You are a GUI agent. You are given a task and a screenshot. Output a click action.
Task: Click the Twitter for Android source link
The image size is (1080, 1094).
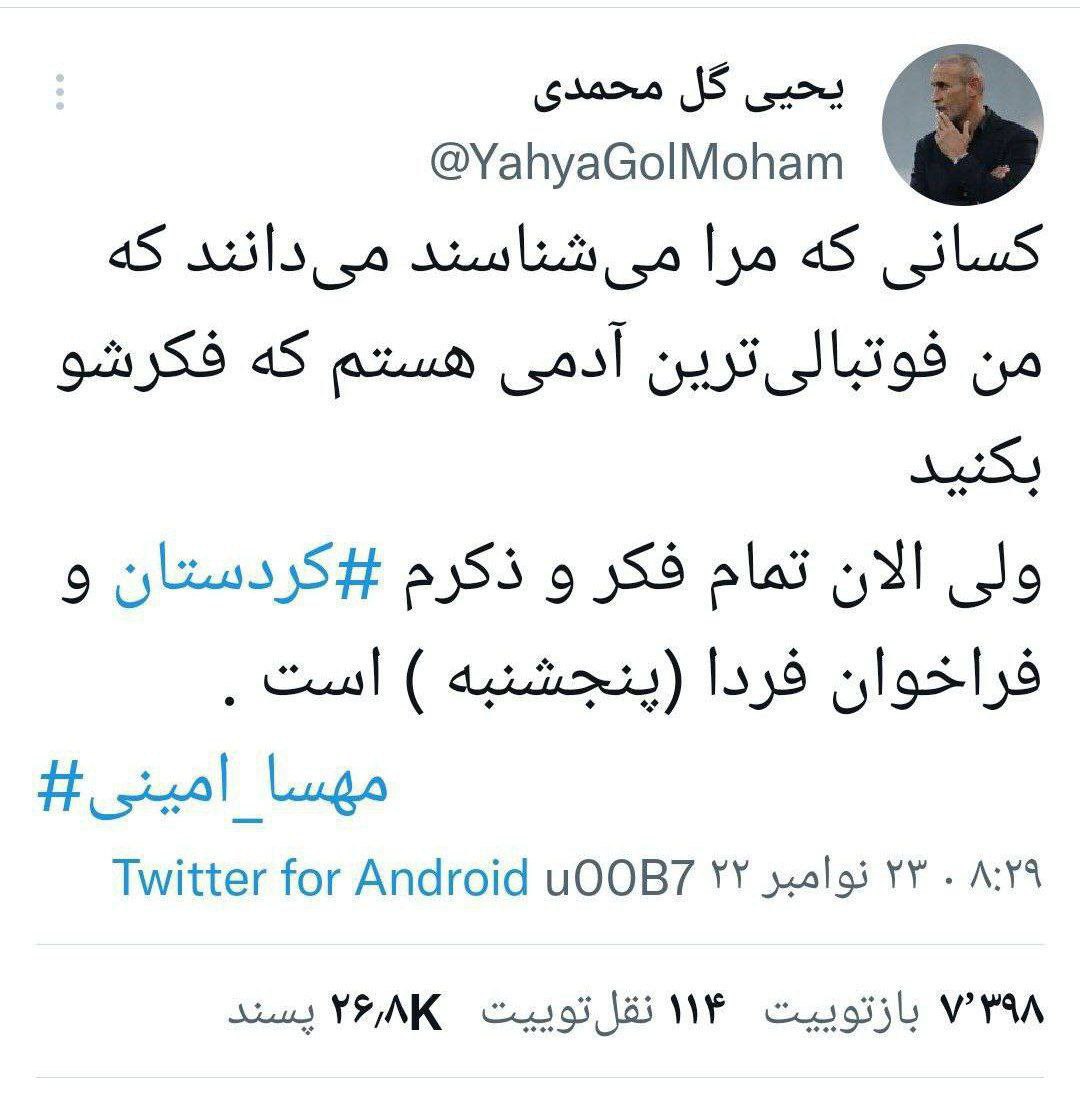click(x=320, y=876)
